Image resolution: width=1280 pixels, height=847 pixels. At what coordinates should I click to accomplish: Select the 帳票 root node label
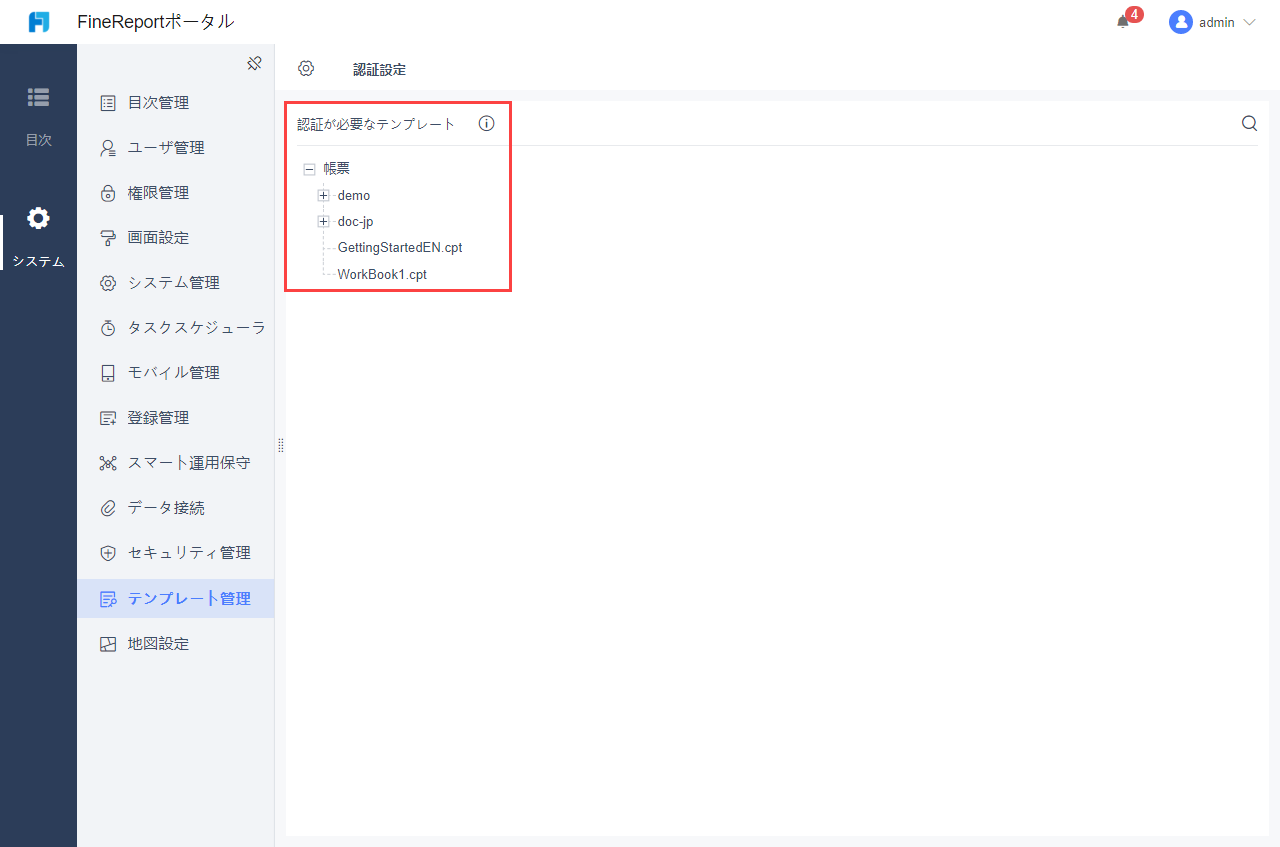coord(337,169)
